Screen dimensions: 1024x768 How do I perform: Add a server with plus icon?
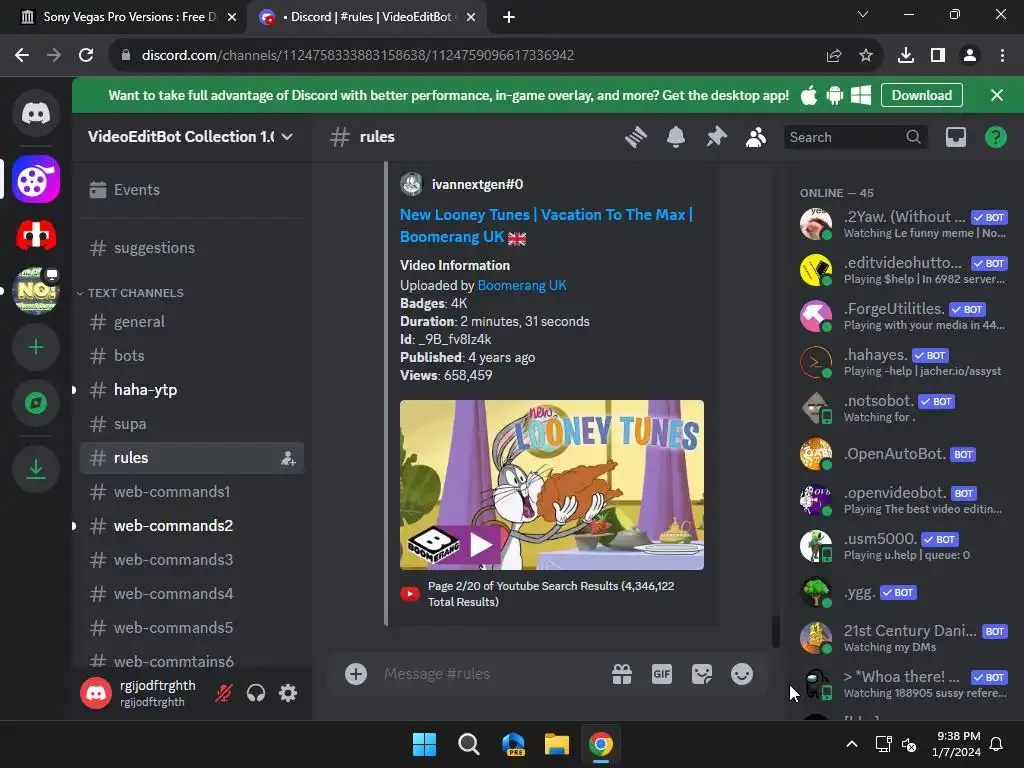pyautogui.click(x=36, y=347)
